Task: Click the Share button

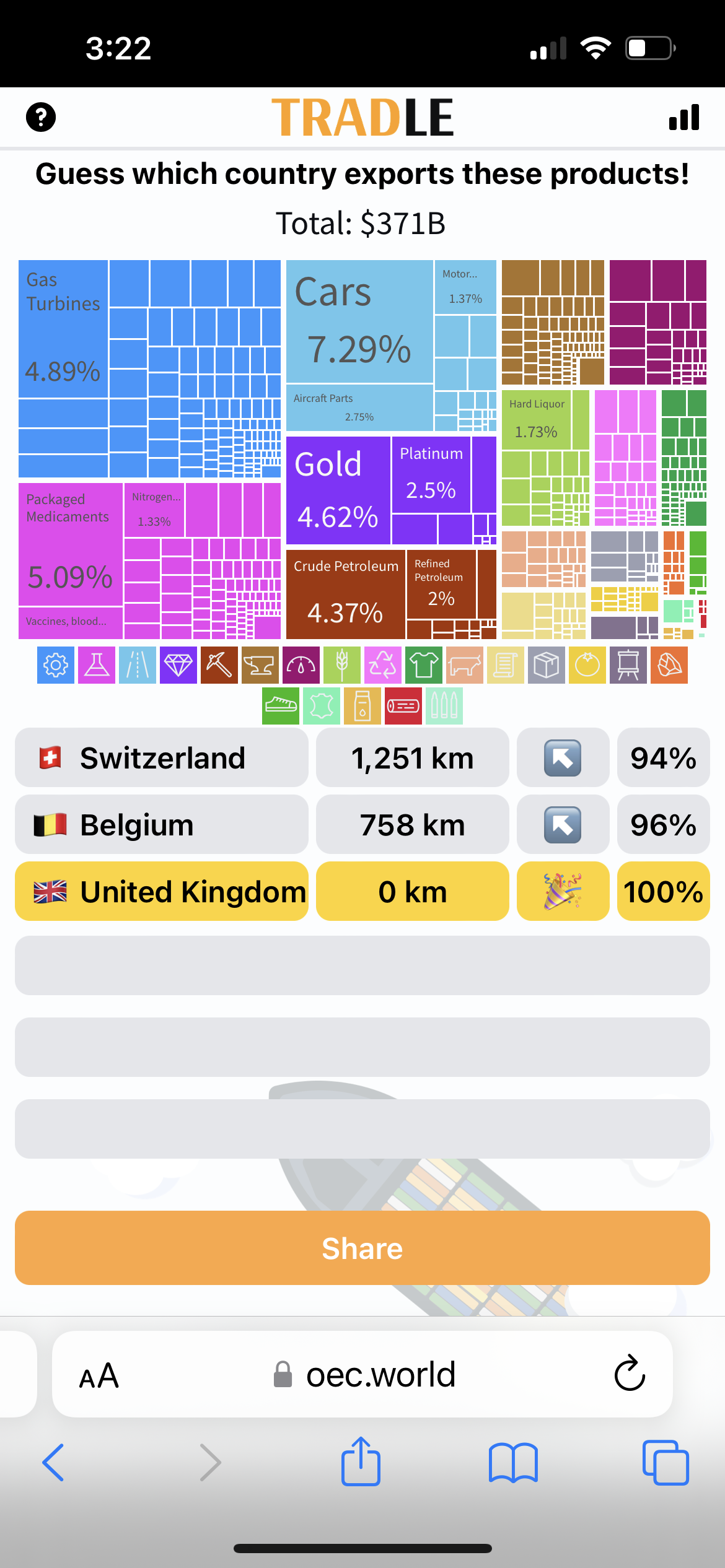Action: click(362, 1248)
